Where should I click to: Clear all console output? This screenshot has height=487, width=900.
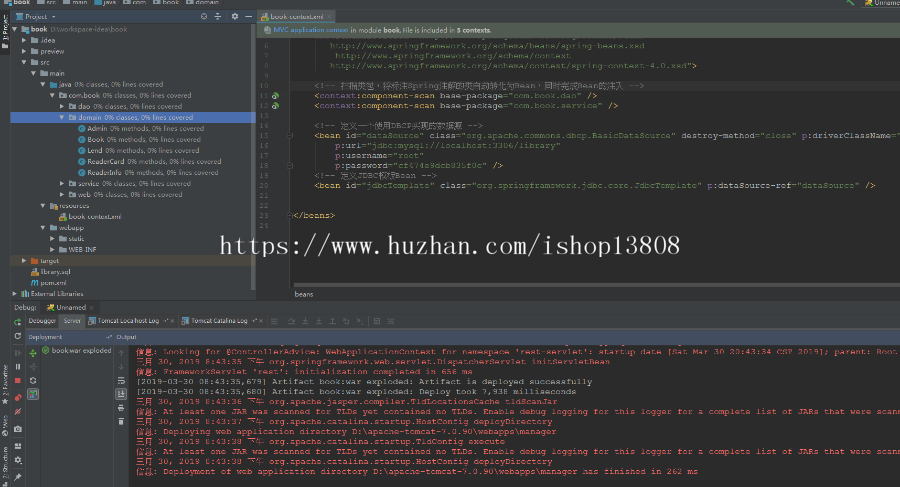pyautogui.click(x=121, y=422)
